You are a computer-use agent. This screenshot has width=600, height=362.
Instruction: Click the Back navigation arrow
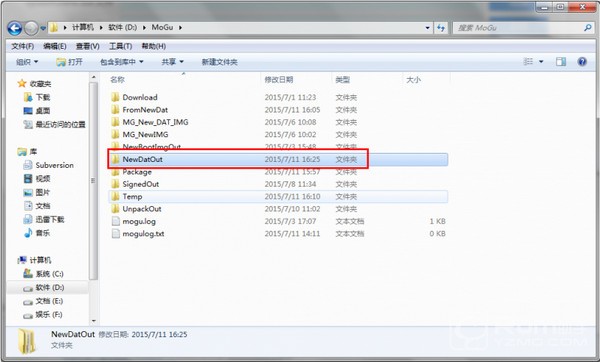(15, 28)
